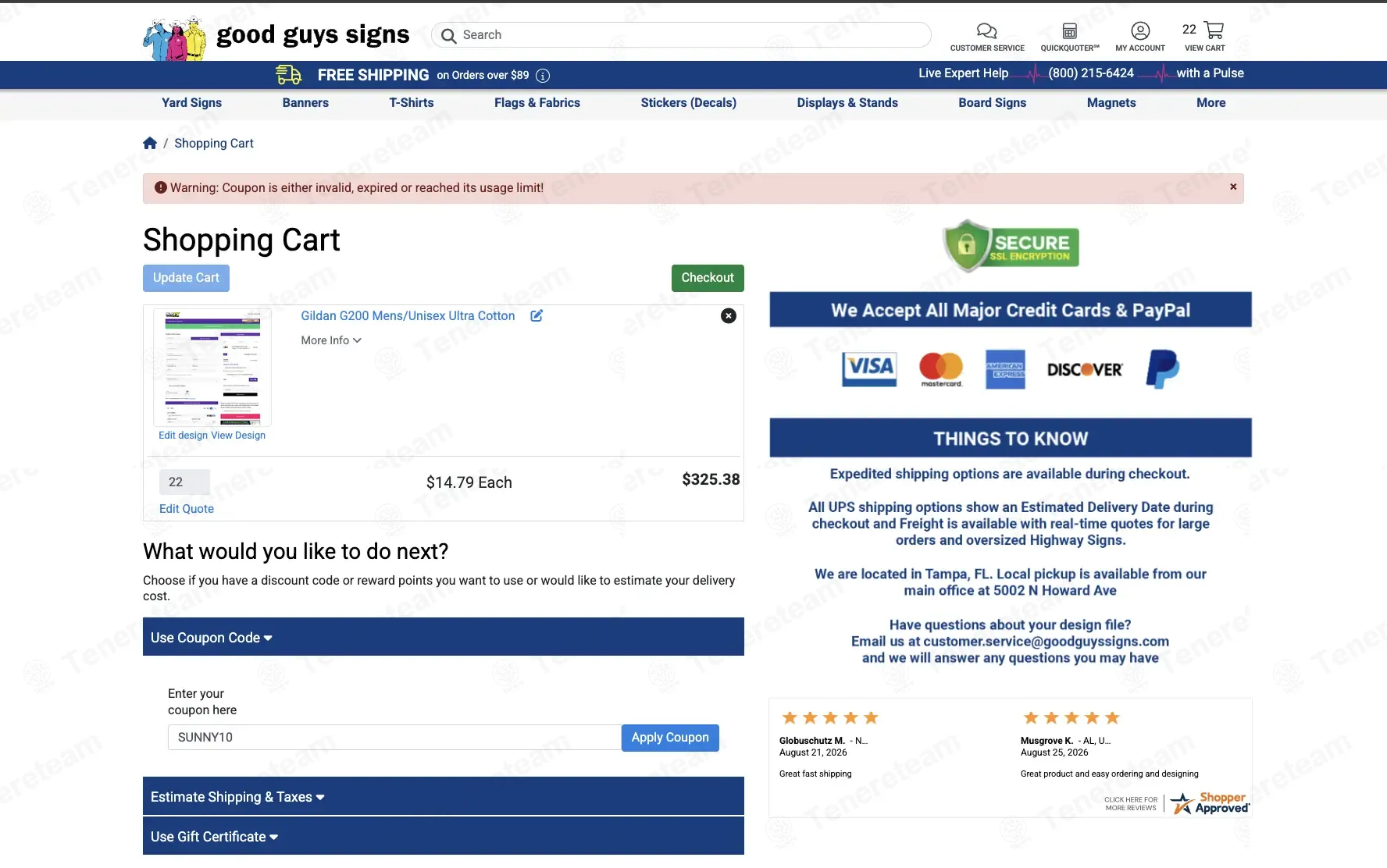Focus the Search input field

click(681, 35)
